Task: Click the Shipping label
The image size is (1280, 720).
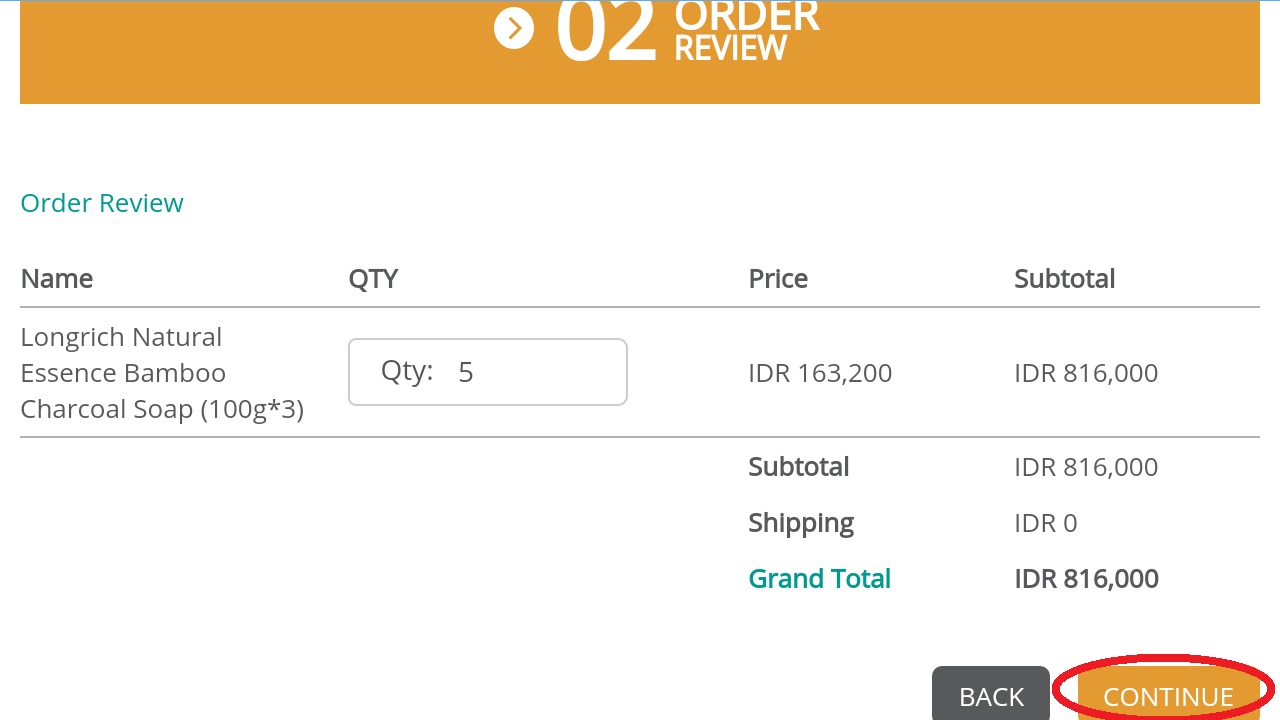Action: pos(801,523)
